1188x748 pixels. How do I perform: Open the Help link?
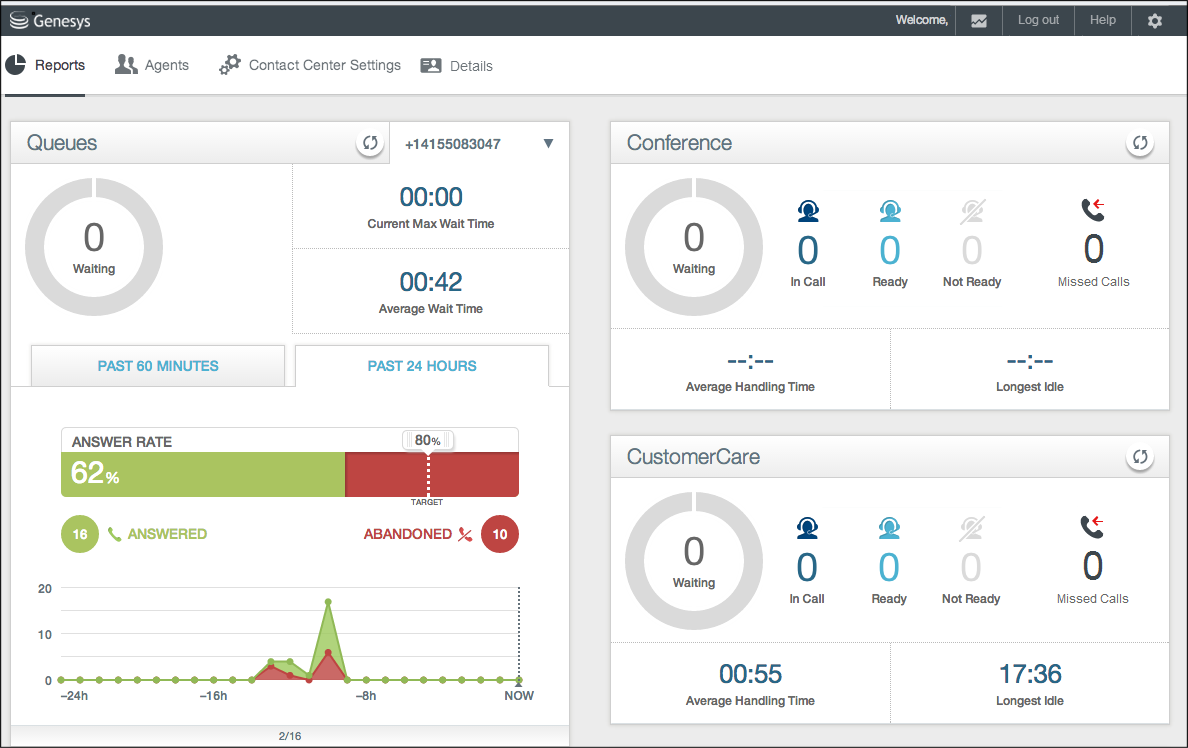[1102, 20]
